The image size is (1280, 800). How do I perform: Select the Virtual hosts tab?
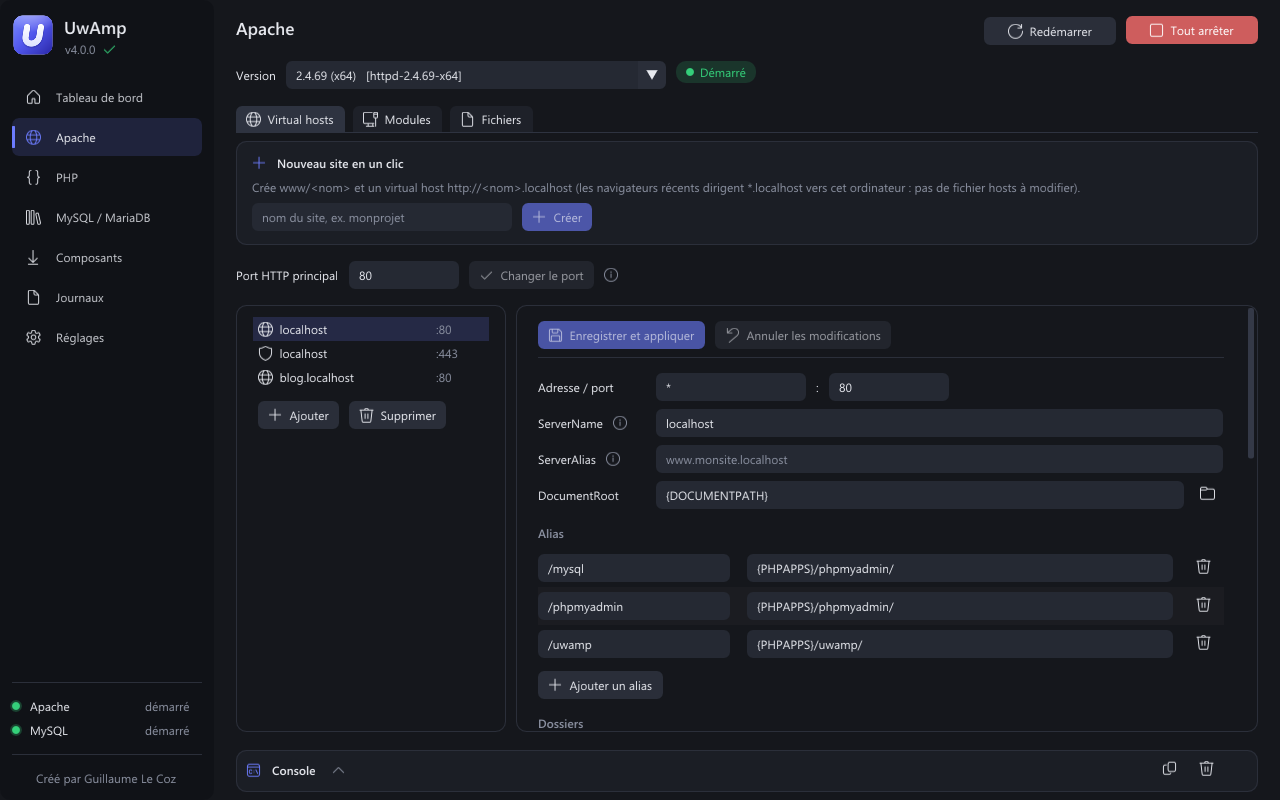tap(290, 119)
